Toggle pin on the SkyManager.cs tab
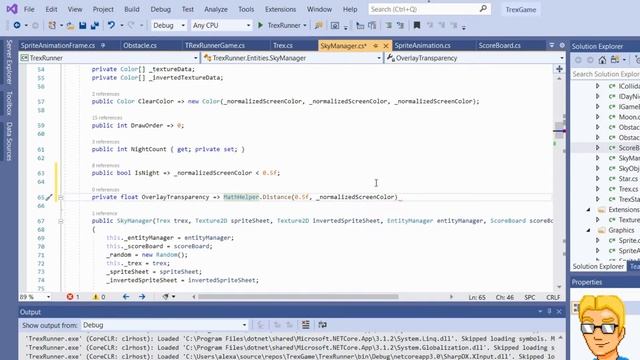640x360 pixels. pyautogui.click(x=376, y=46)
